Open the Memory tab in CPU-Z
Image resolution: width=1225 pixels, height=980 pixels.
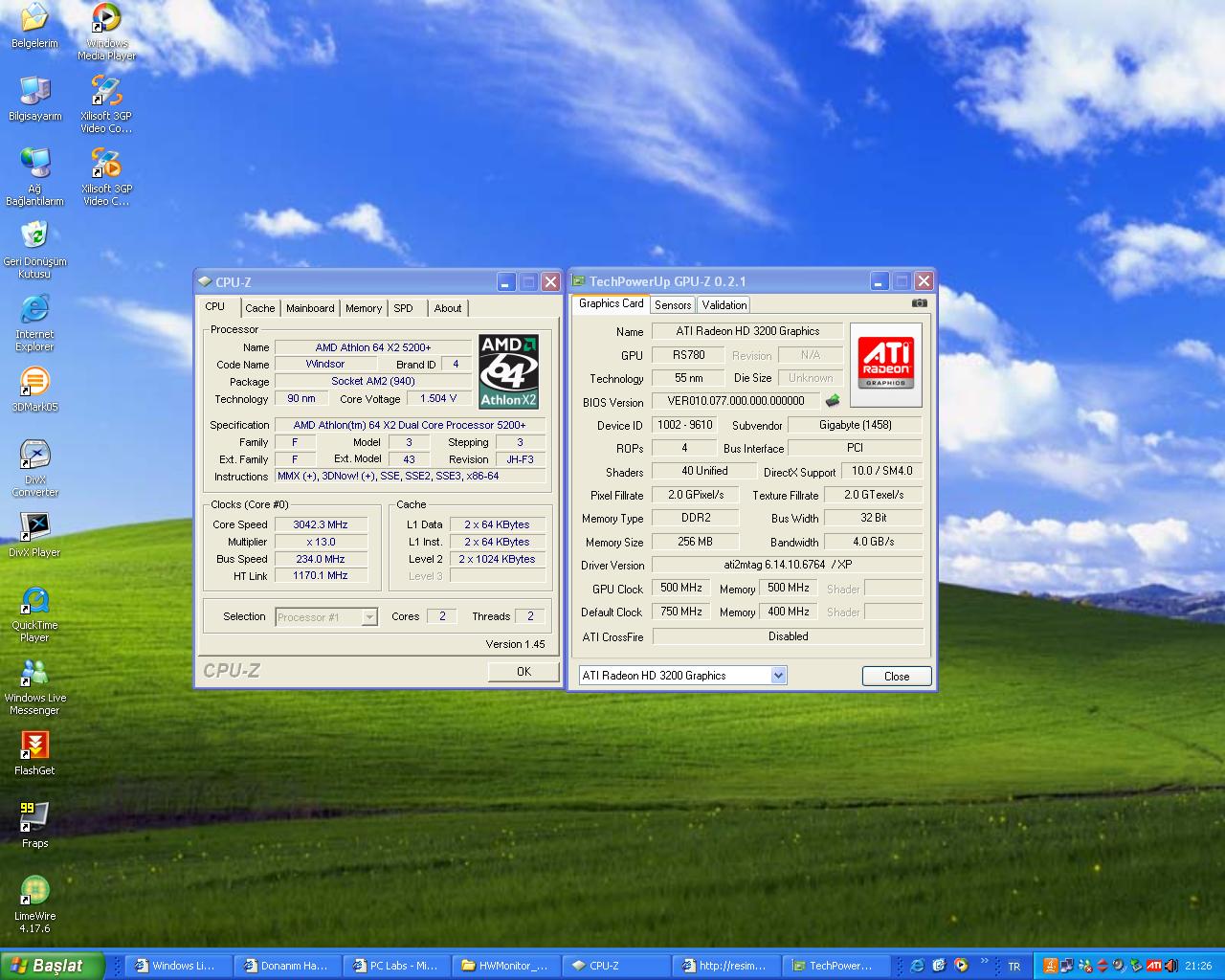pos(364,308)
